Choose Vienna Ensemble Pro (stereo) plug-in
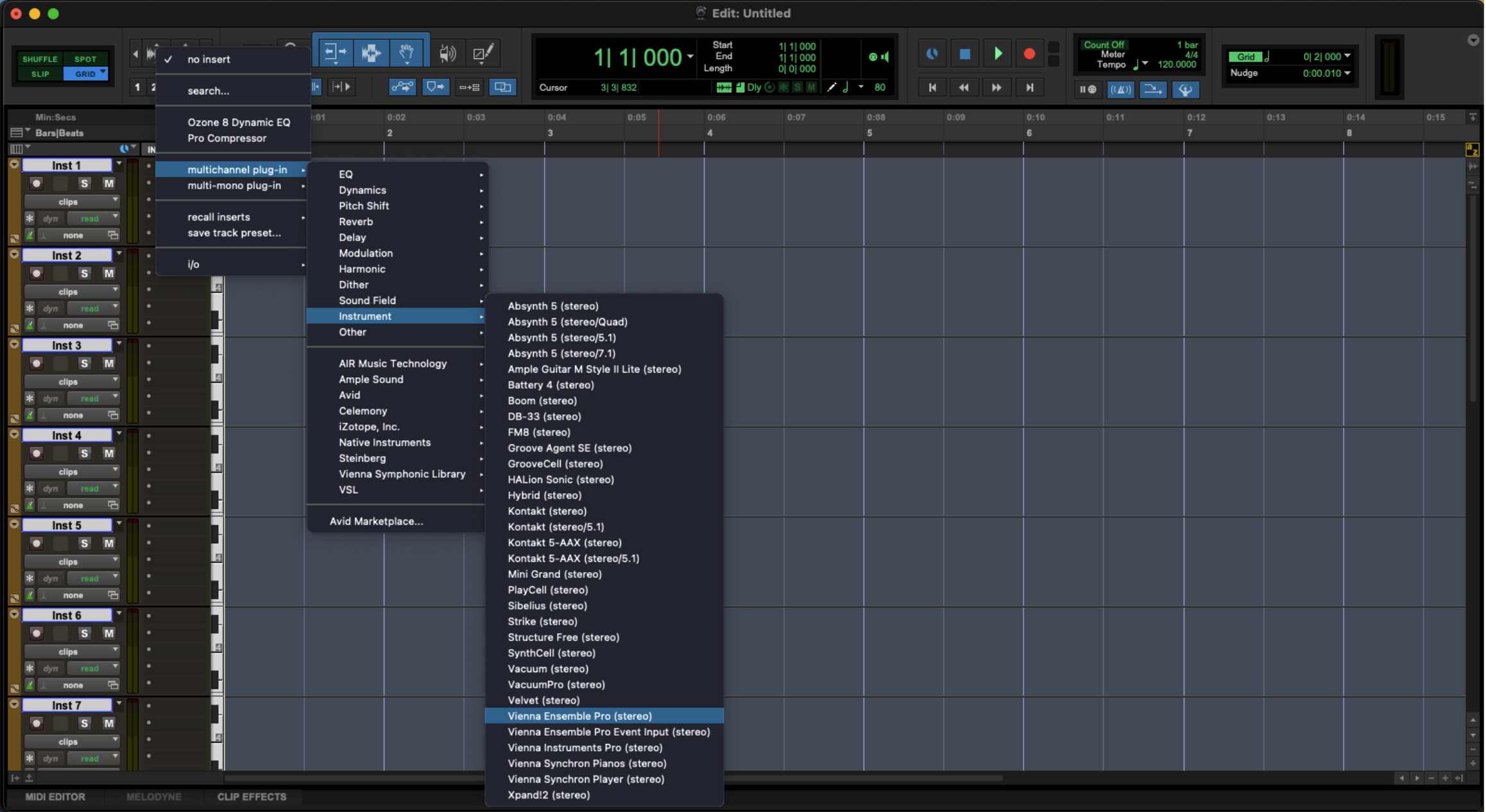The width and height of the screenshot is (1486, 812). [x=604, y=716]
